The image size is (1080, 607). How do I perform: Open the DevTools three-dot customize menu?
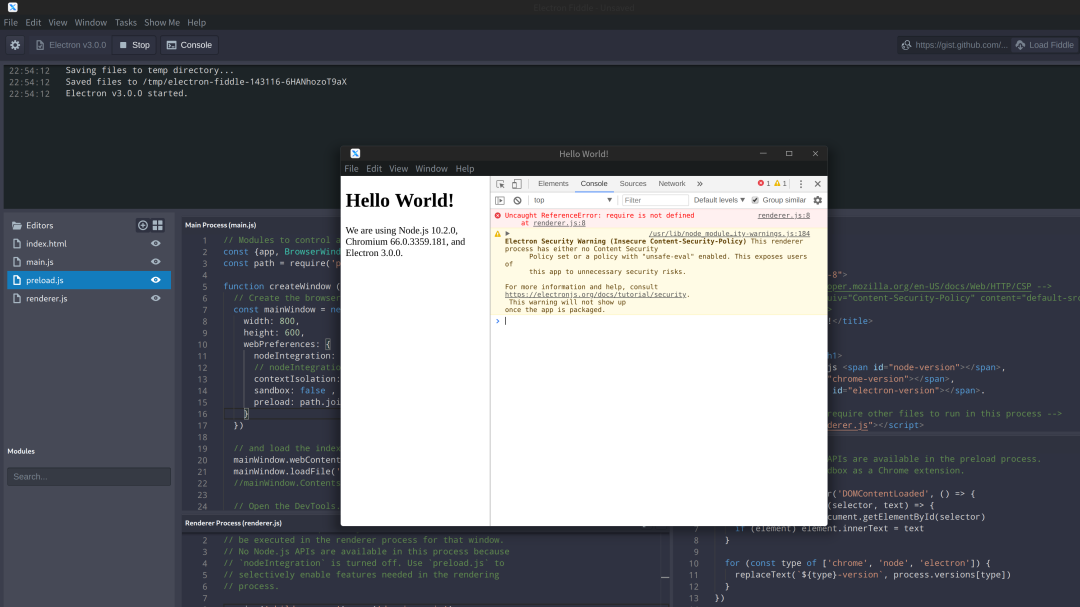tap(800, 184)
